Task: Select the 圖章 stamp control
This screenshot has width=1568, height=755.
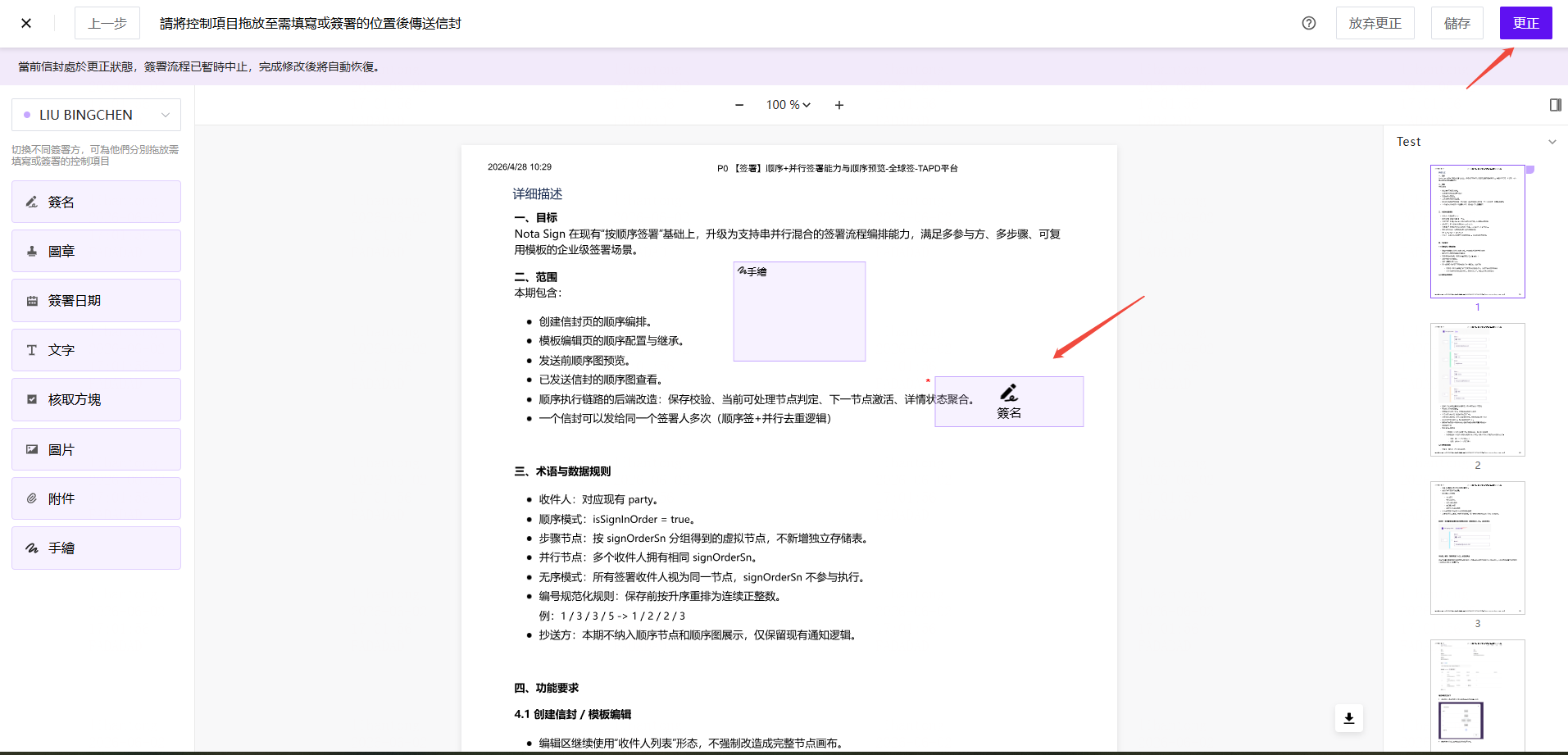Action: pyautogui.click(x=96, y=251)
